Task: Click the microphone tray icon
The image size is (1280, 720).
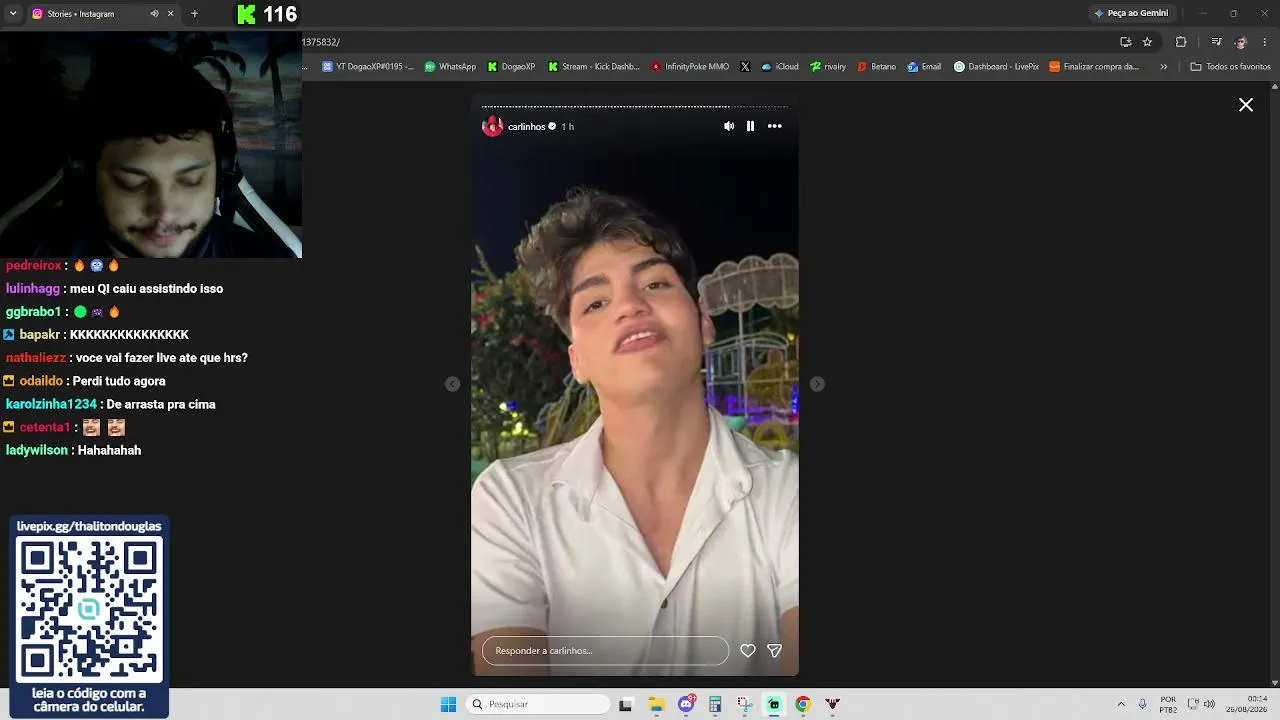Action: (1142, 704)
